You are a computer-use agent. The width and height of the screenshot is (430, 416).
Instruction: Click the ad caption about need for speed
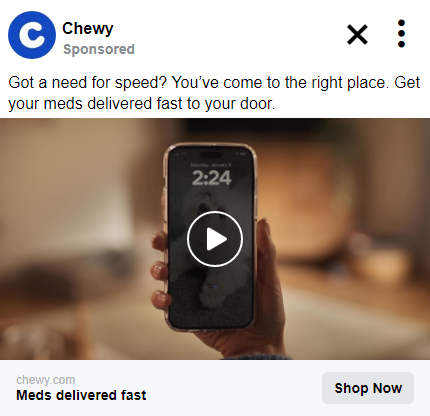point(214,93)
